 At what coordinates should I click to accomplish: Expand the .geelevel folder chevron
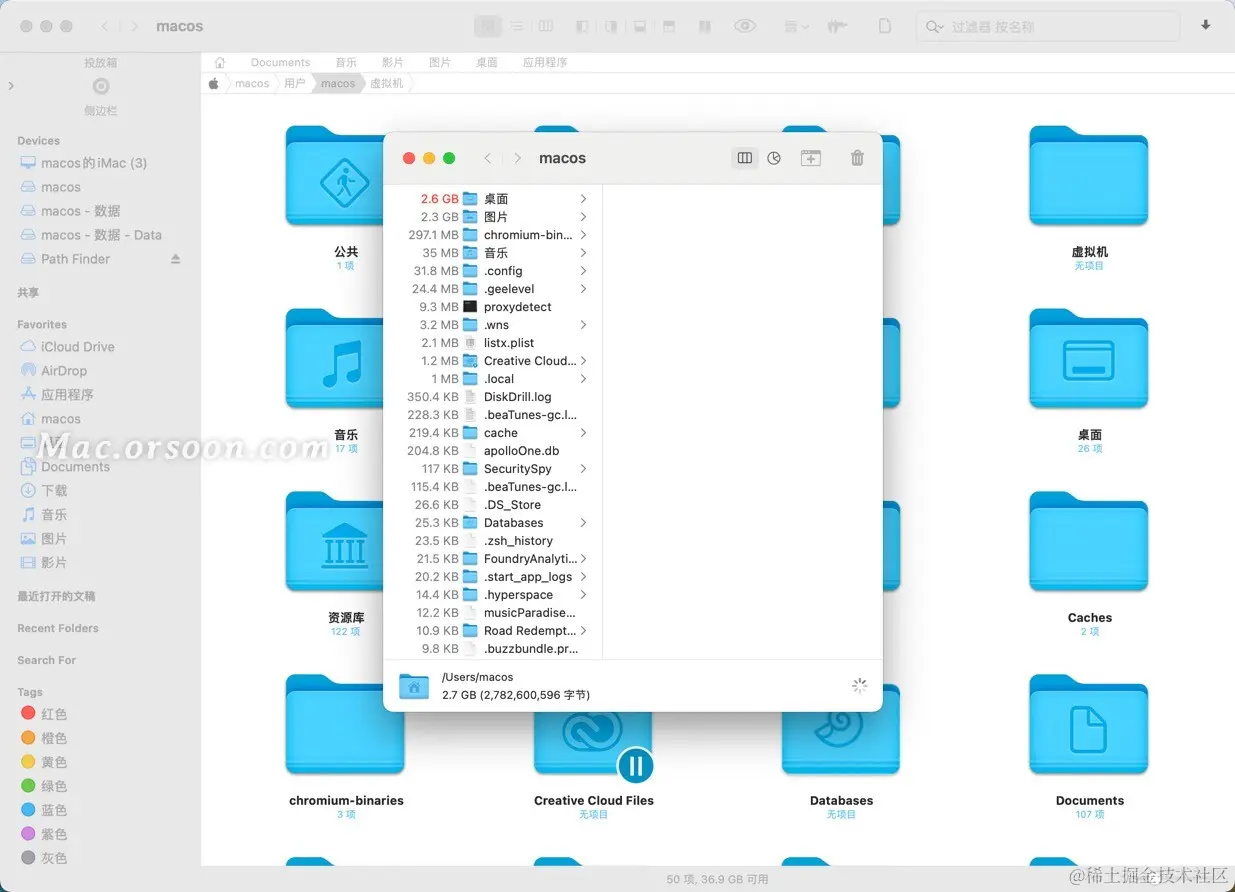[x=583, y=289]
